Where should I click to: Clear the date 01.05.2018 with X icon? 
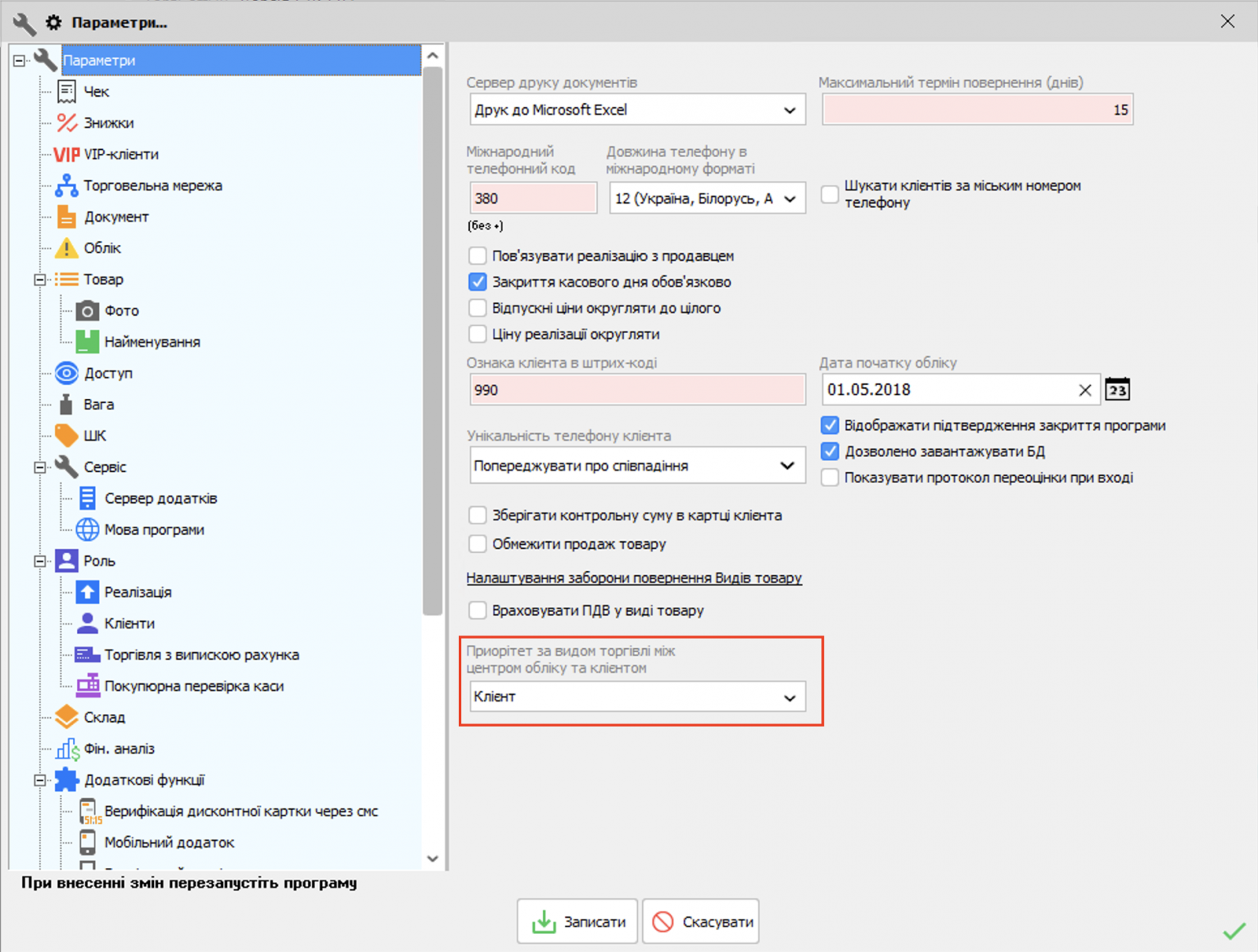click(x=1084, y=390)
